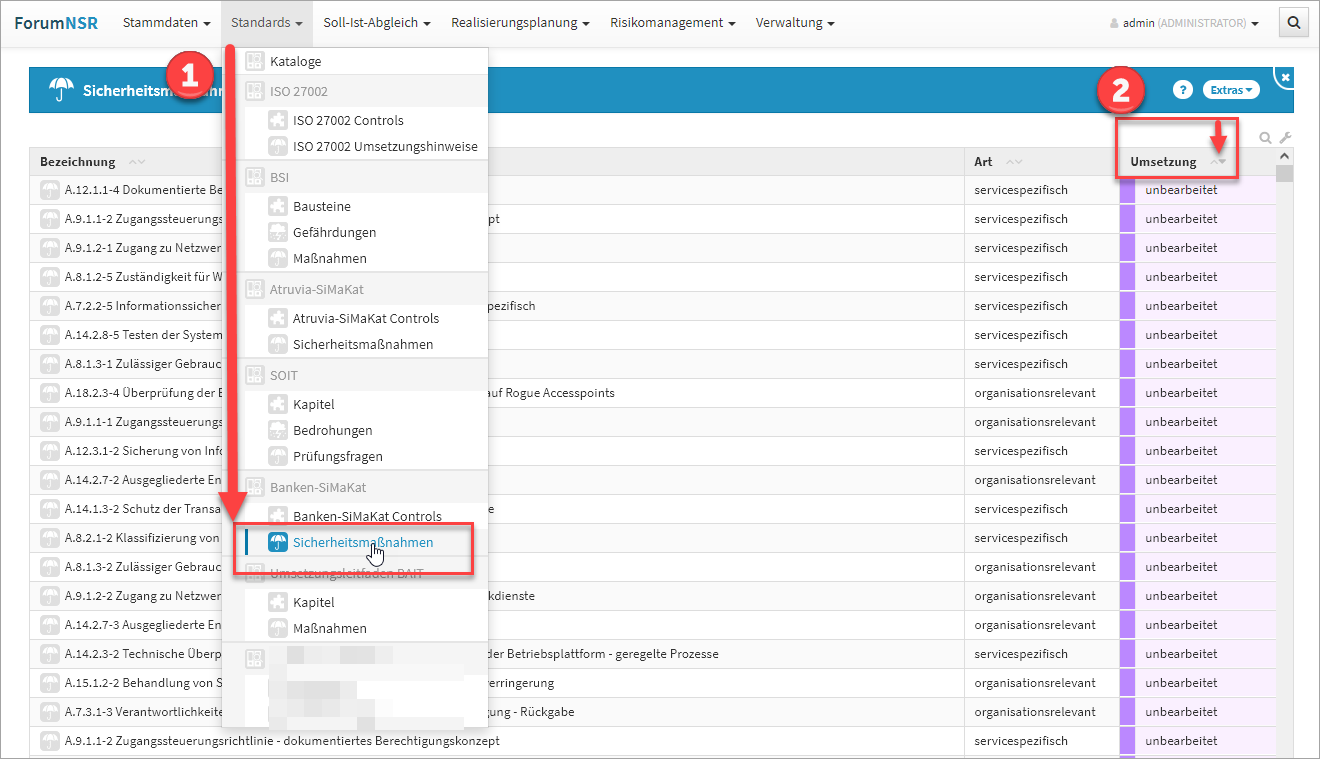Screen dimensions: 1320x759
Task: Click umbrella icon of Banken-SiMaKat Sicherheitsmaßnahmen
Action: coord(277,542)
